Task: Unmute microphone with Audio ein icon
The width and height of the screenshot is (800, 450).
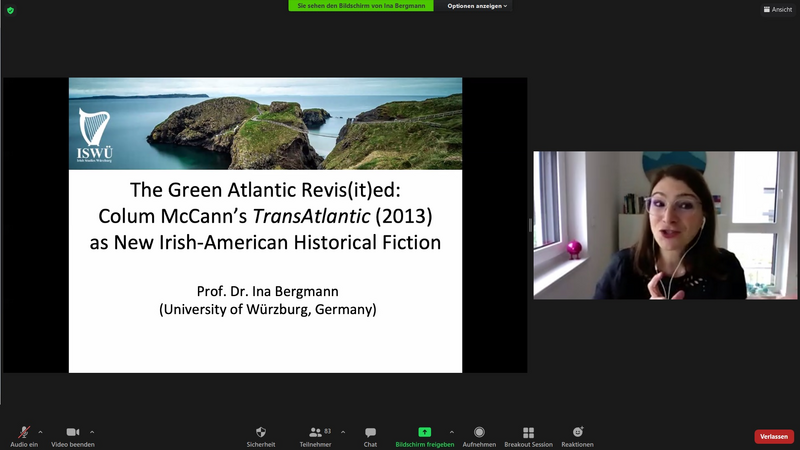Action: (24, 432)
